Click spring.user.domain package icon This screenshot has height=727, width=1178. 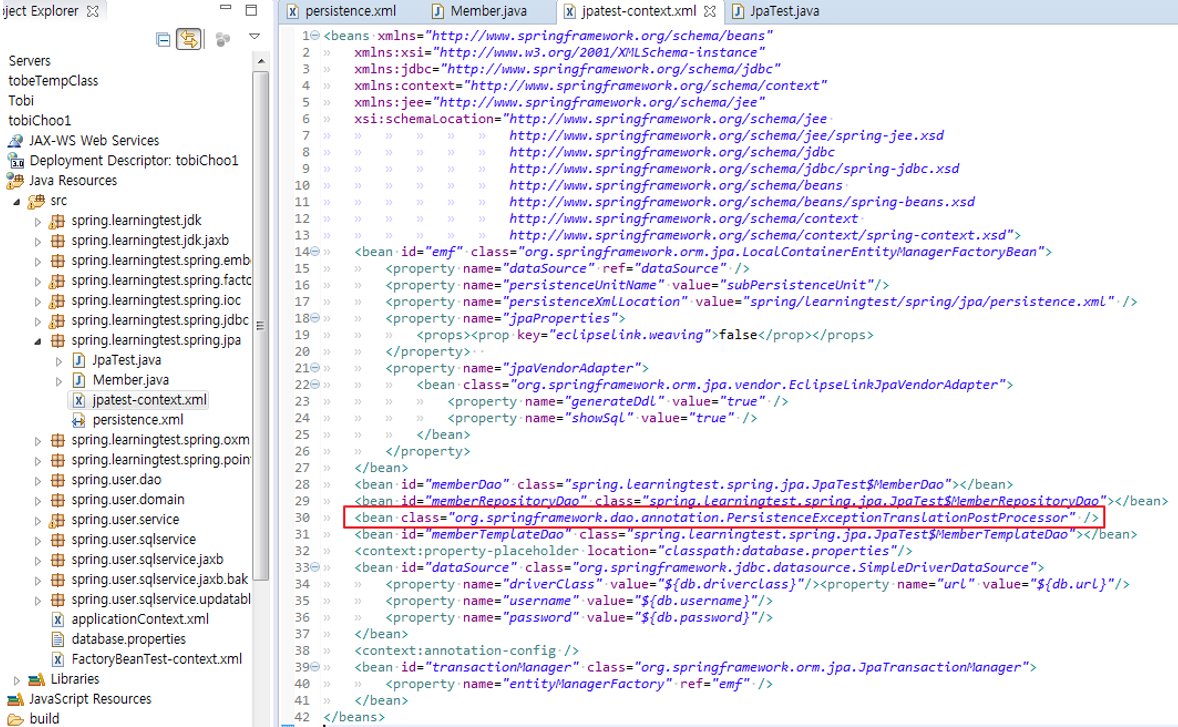(x=57, y=500)
